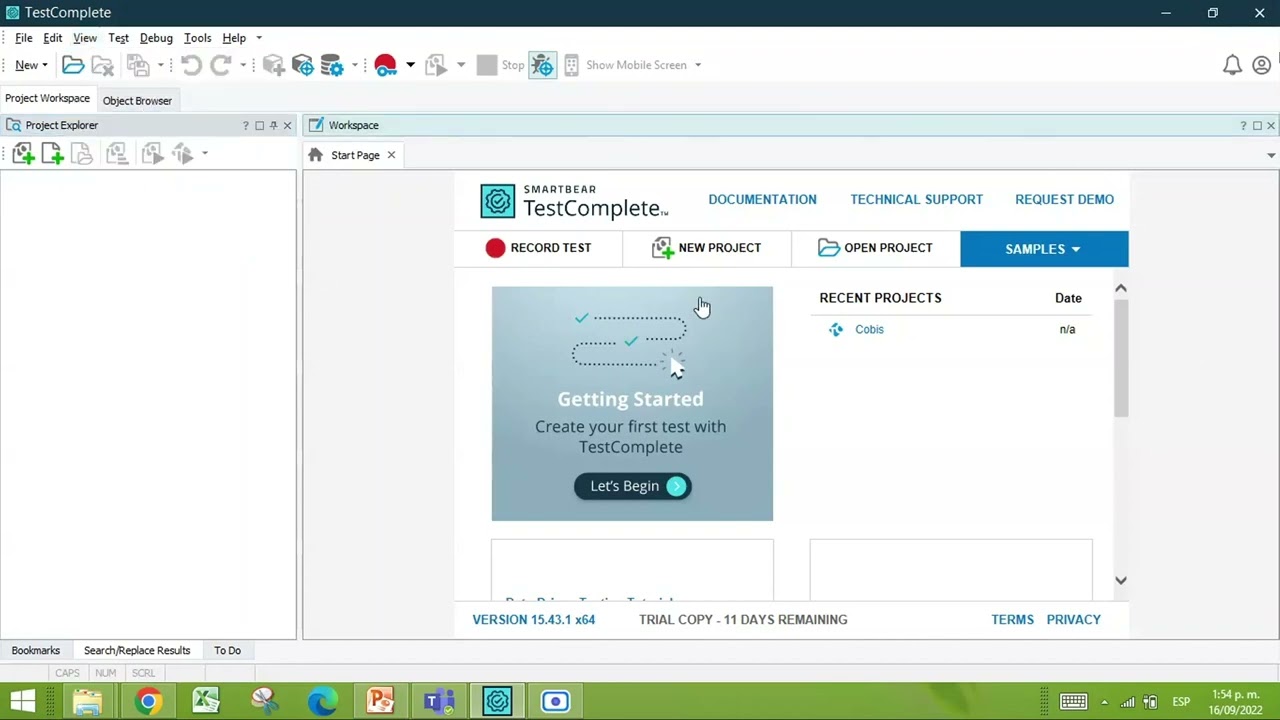The width and height of the screenshot is (1280, 720).
Task: Click the third Project Explorer toolbar icon
Action: coord(82,154)
